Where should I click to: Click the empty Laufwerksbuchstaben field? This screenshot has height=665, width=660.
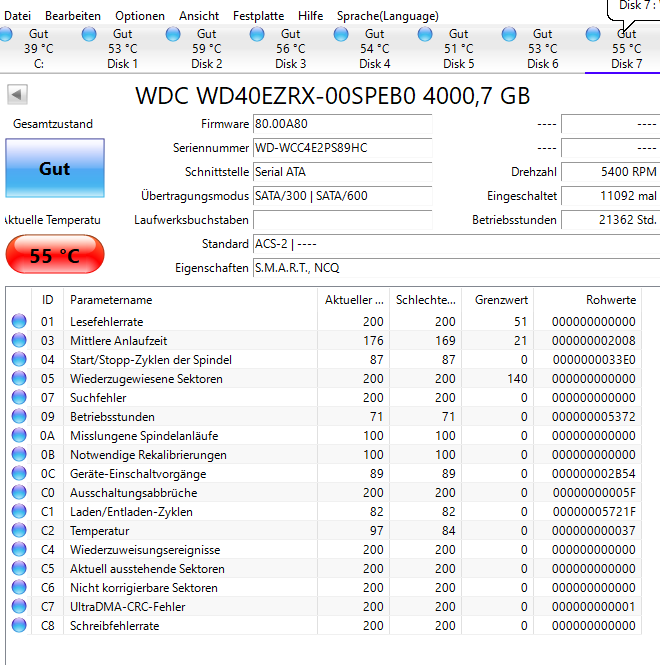(343, 220)
